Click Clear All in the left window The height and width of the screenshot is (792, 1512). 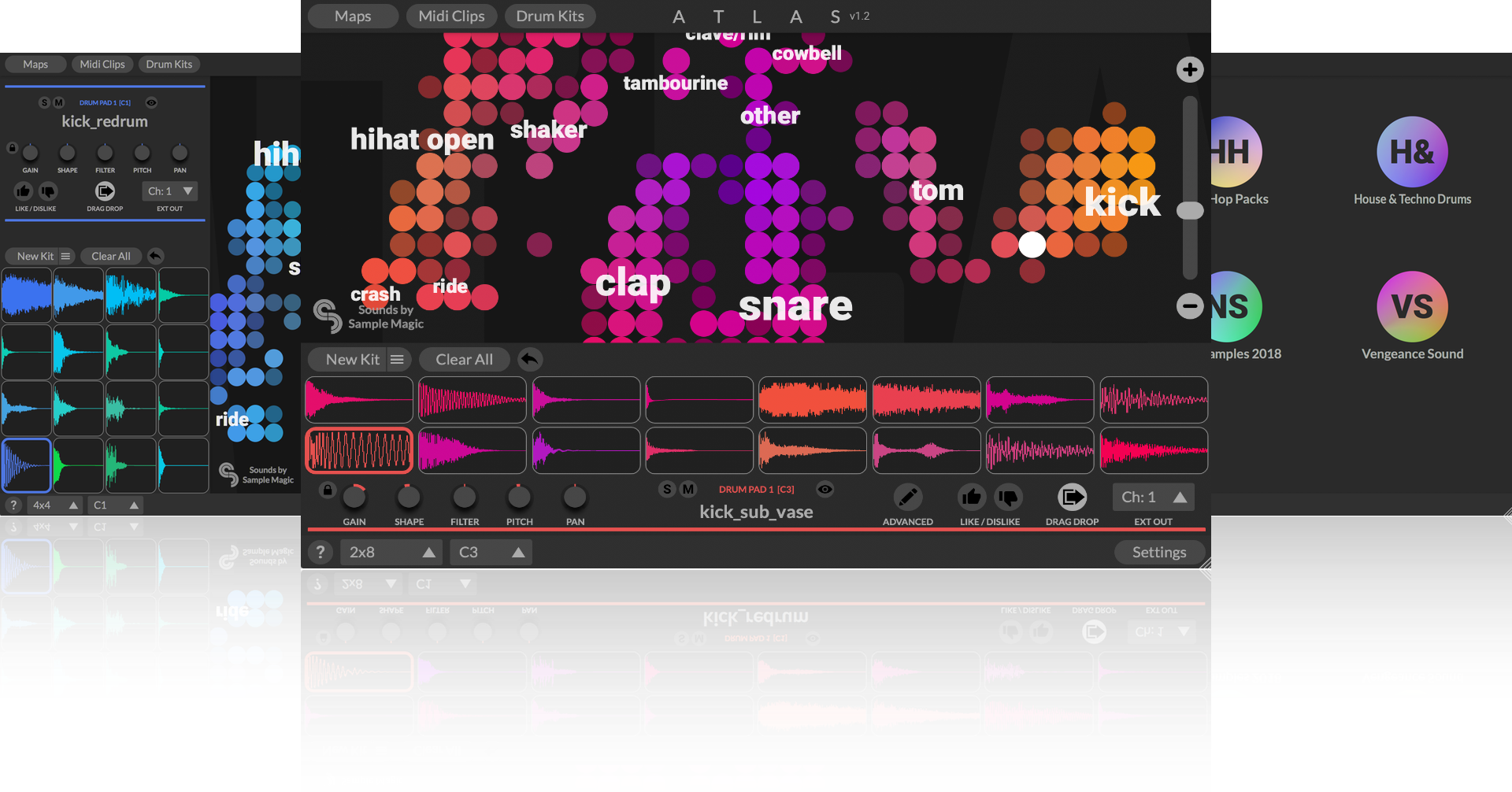(x=111, y=256)
